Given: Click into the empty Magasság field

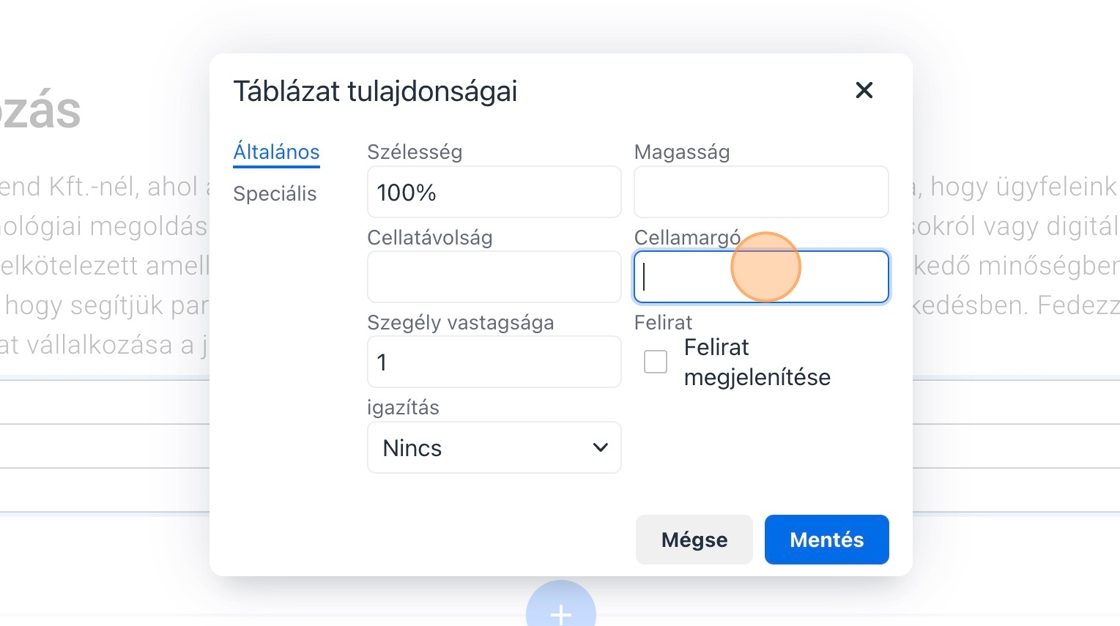Looking at the screenshot, I should click(x=761, y=192).
